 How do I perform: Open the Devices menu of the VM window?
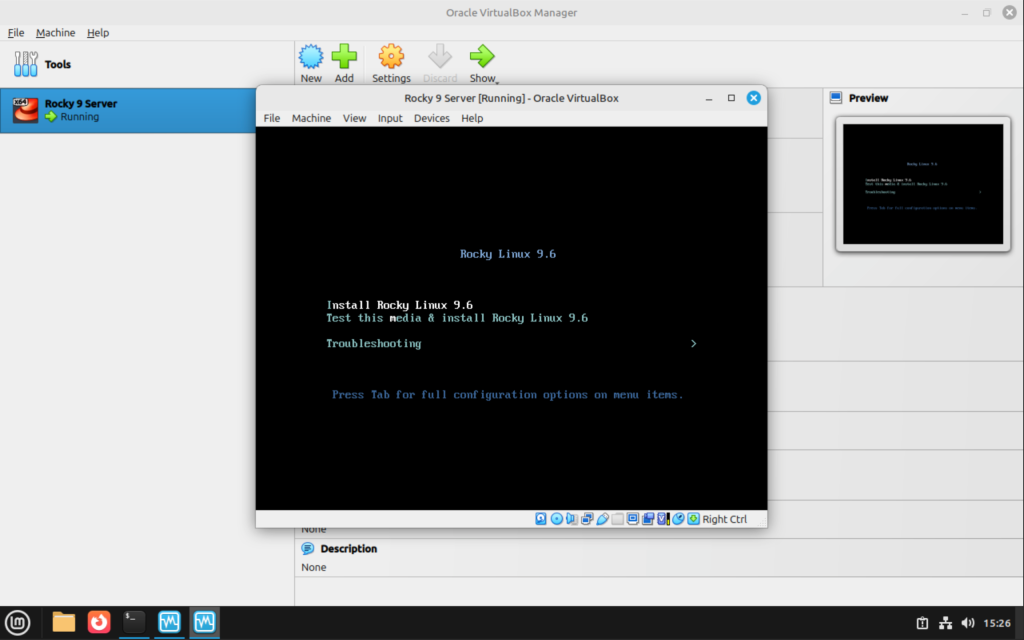(431, 118)
